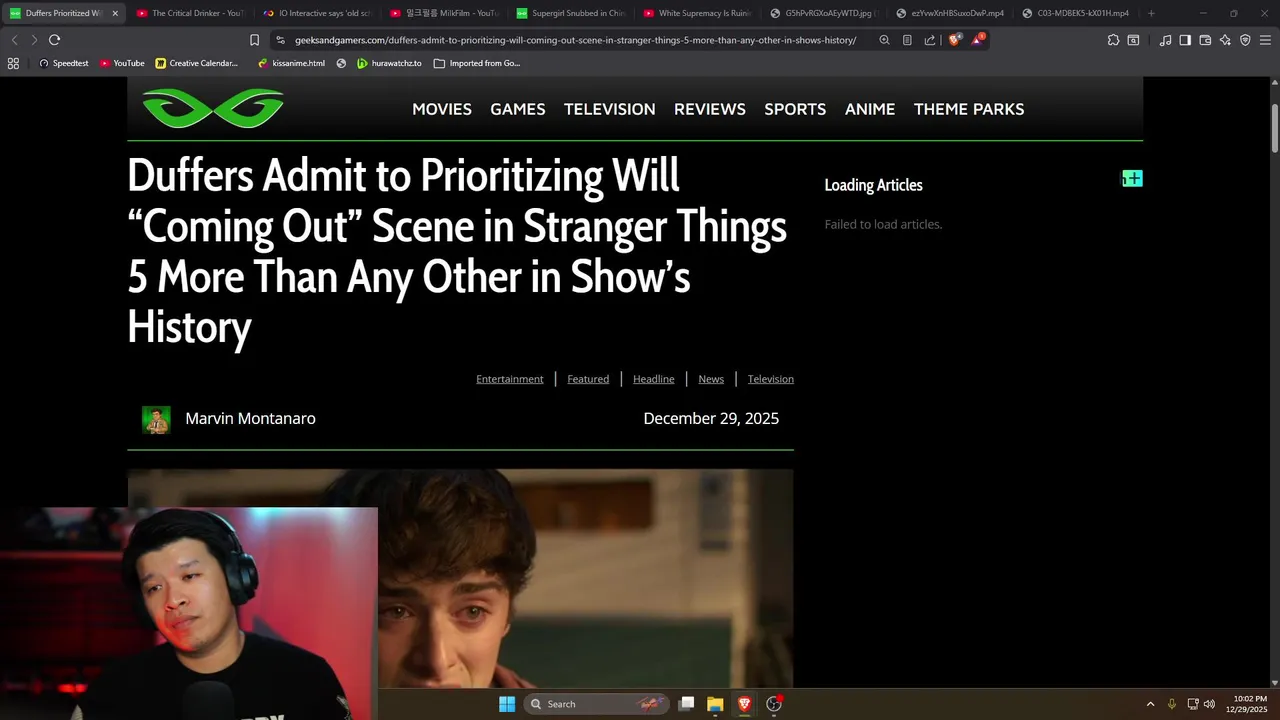
Task: Go back with the browser back arrow
Action: tap(14, 40)
